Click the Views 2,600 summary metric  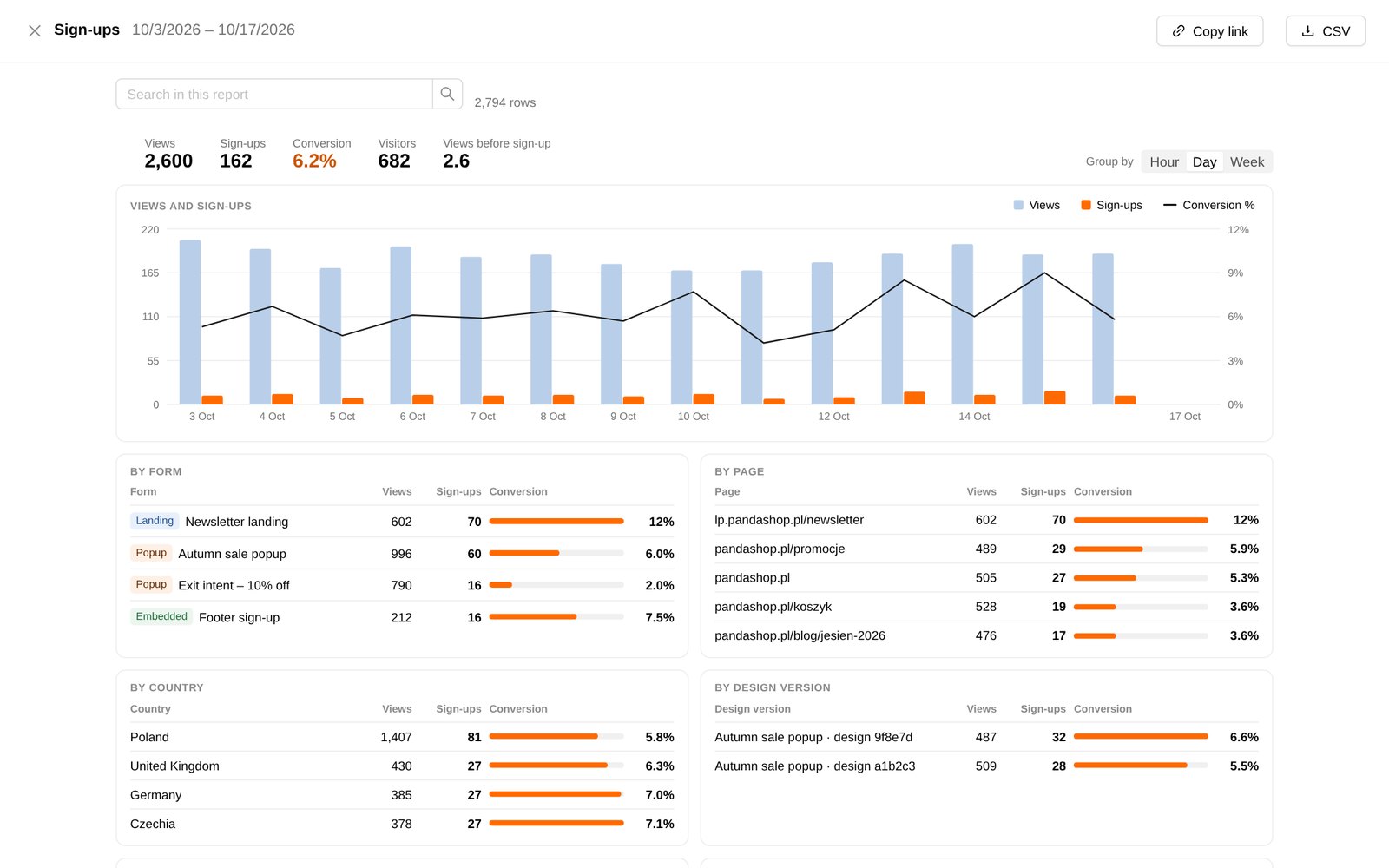pos(168,154)
